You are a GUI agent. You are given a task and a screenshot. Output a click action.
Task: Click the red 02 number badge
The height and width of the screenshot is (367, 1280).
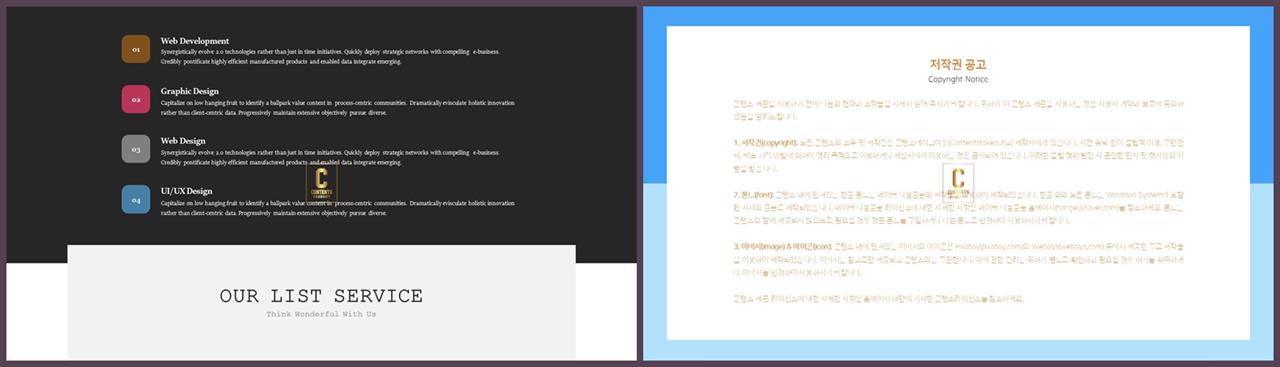click(136, 99)
